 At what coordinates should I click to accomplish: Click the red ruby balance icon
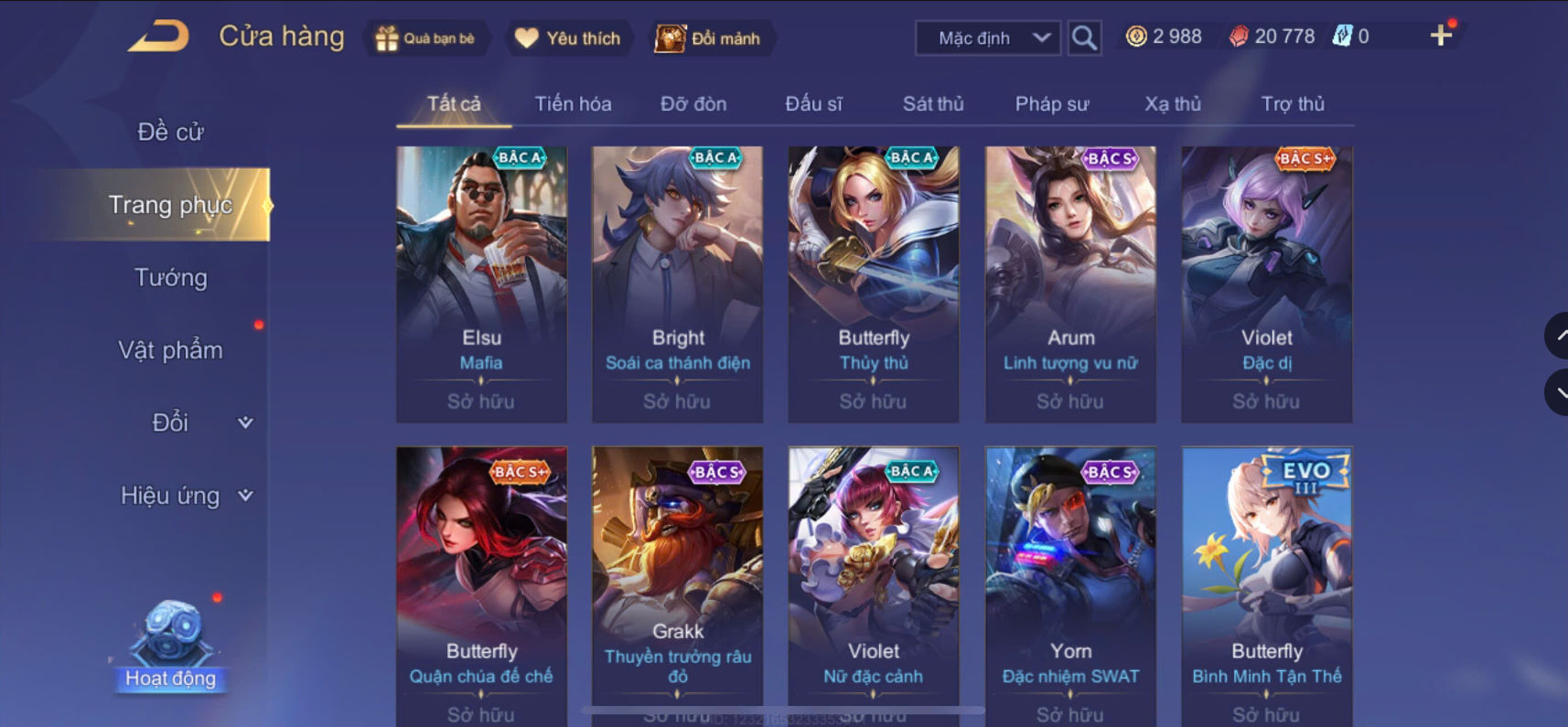click(x=1239, y=37)
